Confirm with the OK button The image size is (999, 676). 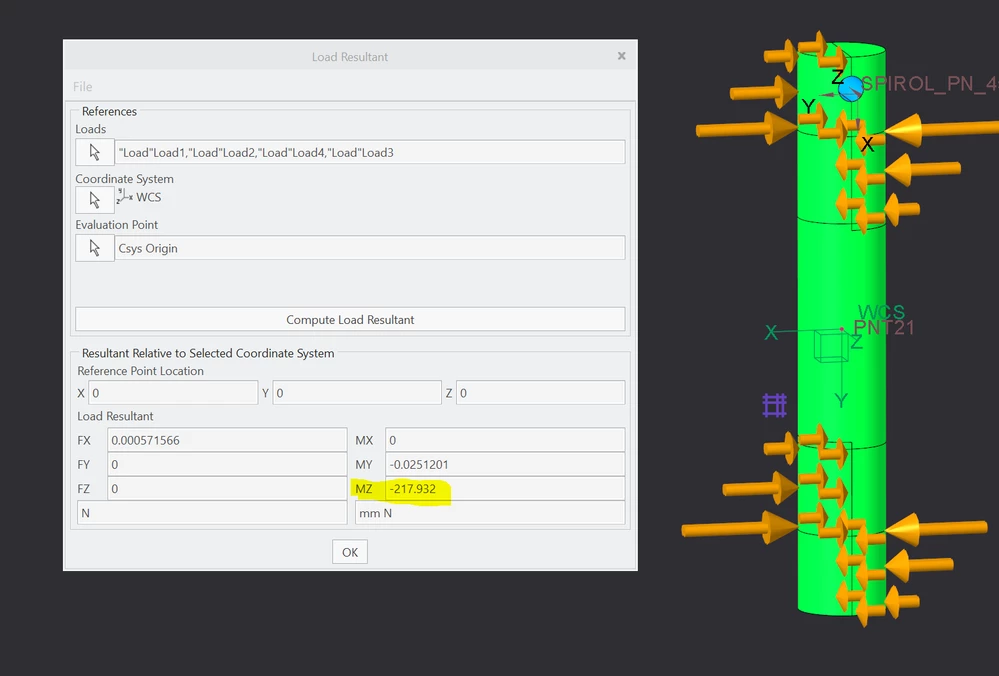pyautogui.click(x=349, y=551)
